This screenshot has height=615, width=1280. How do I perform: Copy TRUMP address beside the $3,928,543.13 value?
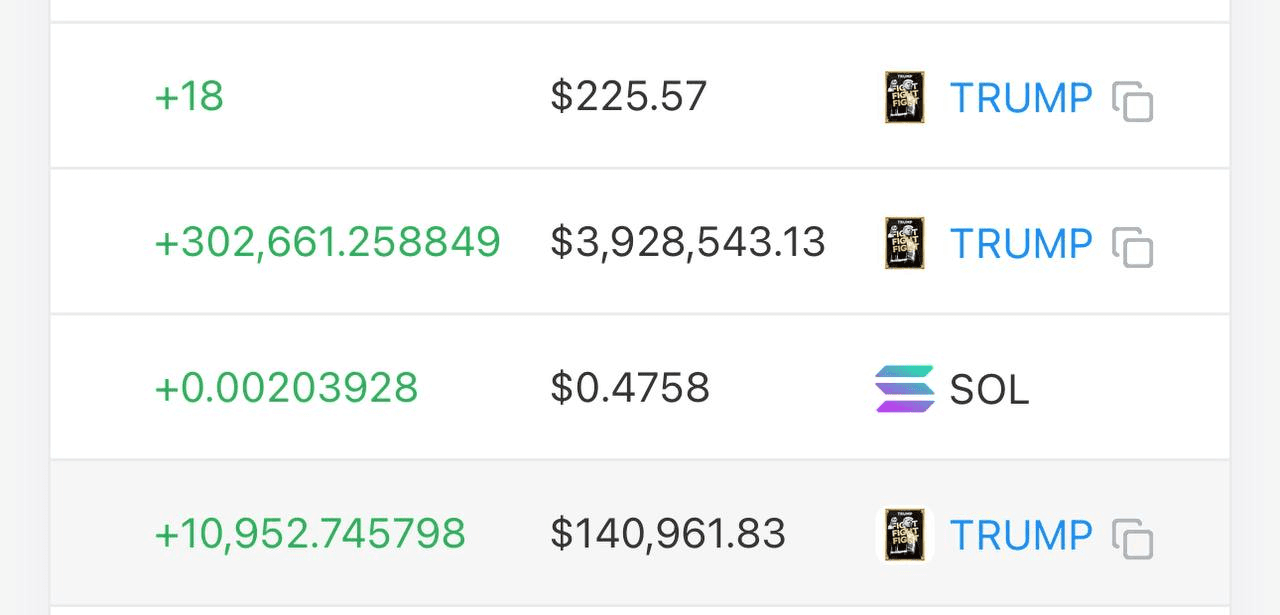pyautogui.click(x=1133, y=247)
